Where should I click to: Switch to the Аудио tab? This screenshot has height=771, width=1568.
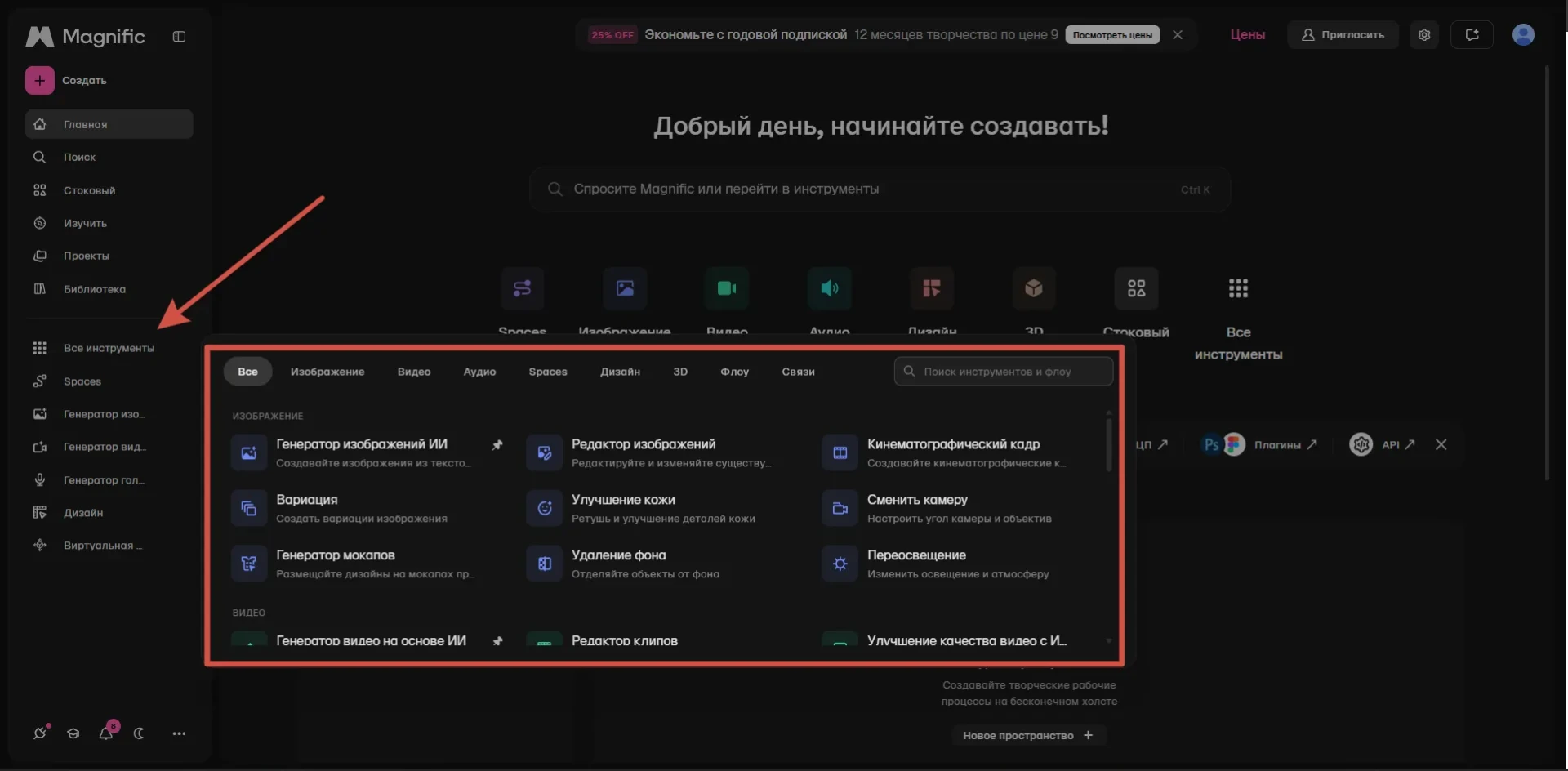pos(479,372)
